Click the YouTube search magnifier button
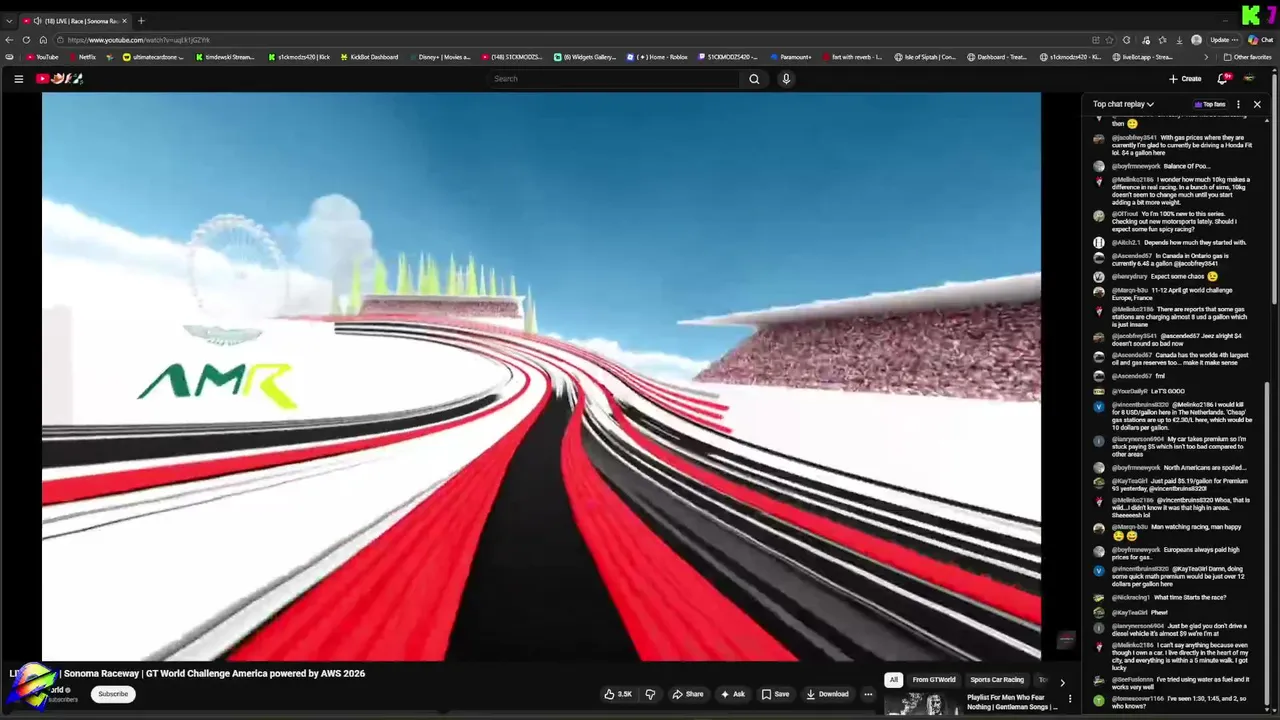The width and height of the screenshot is (1280, 720). pos(754,79)
